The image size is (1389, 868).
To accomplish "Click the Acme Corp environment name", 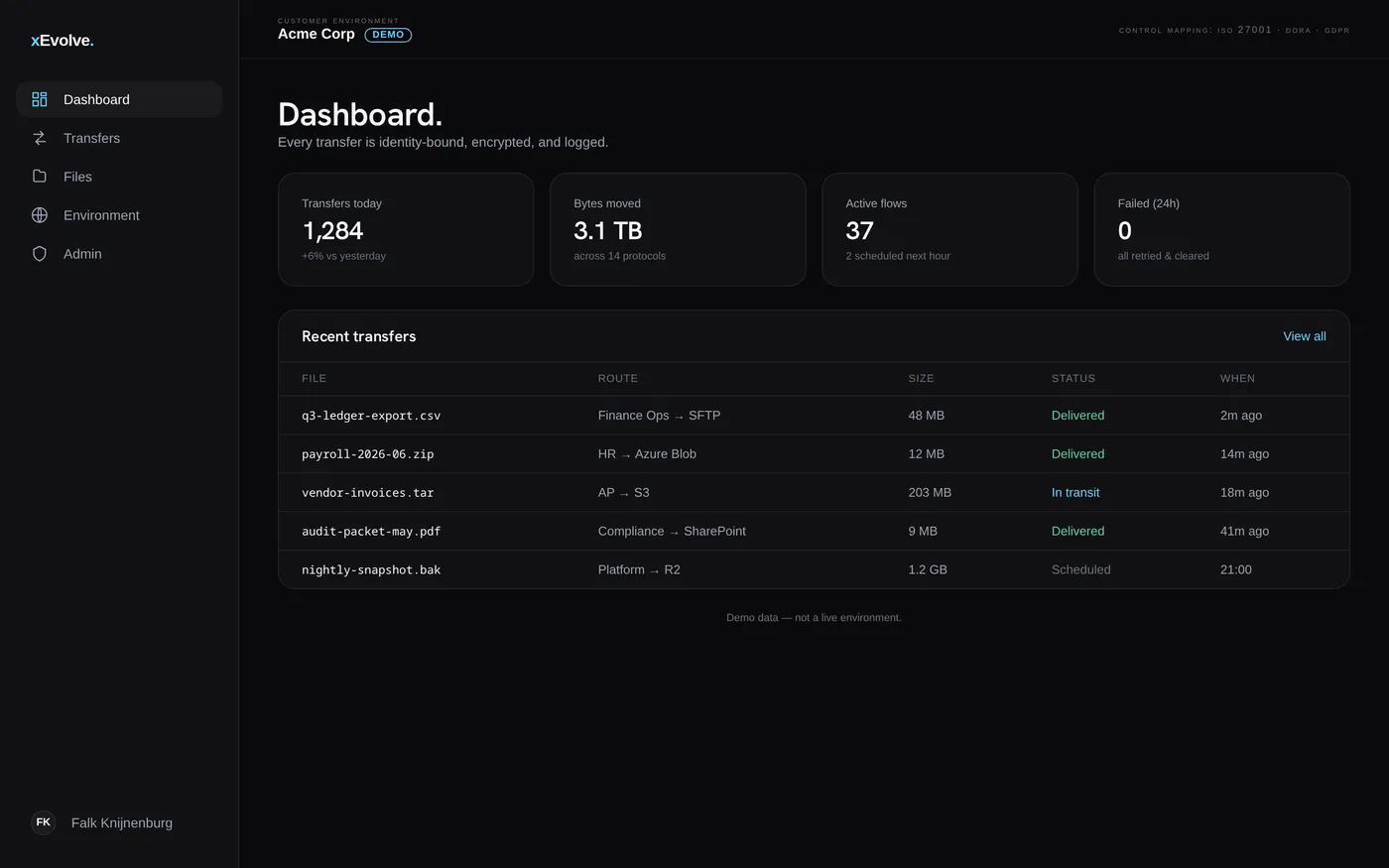I will 316,34.
